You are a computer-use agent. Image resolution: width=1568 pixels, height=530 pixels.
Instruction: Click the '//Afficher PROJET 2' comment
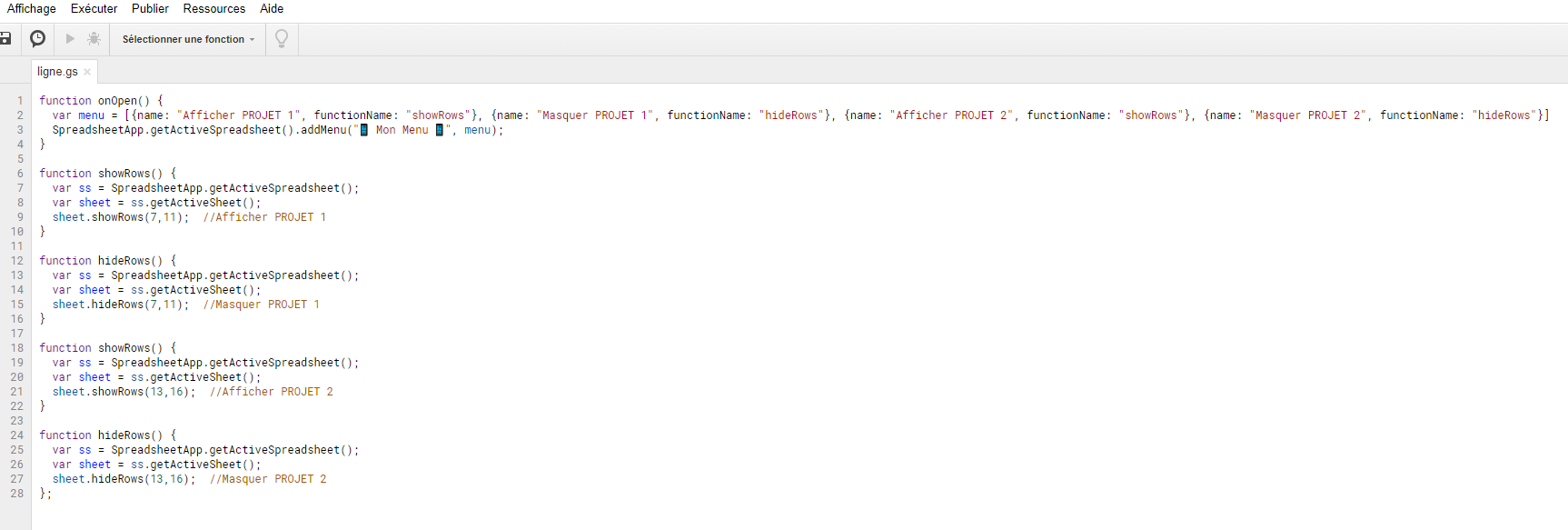point(272,392)
